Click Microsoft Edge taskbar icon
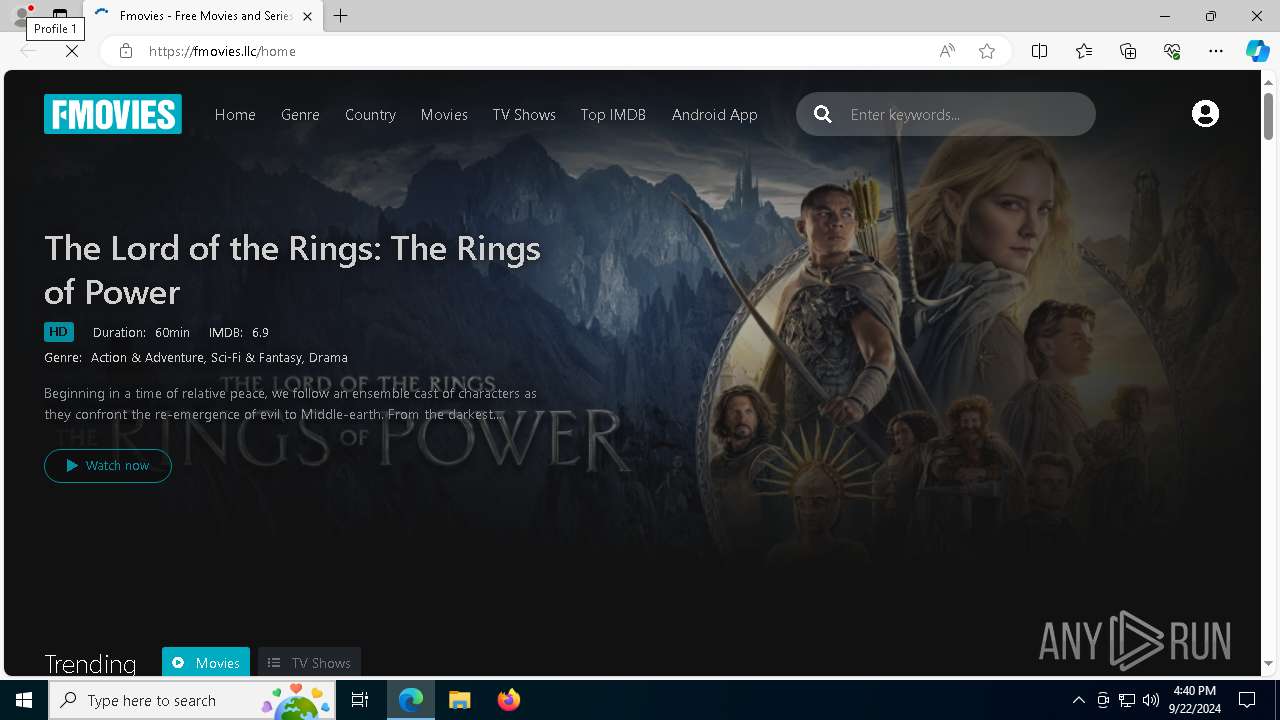This screenshot has height=720, width=1280. click(x=411, y=700)
